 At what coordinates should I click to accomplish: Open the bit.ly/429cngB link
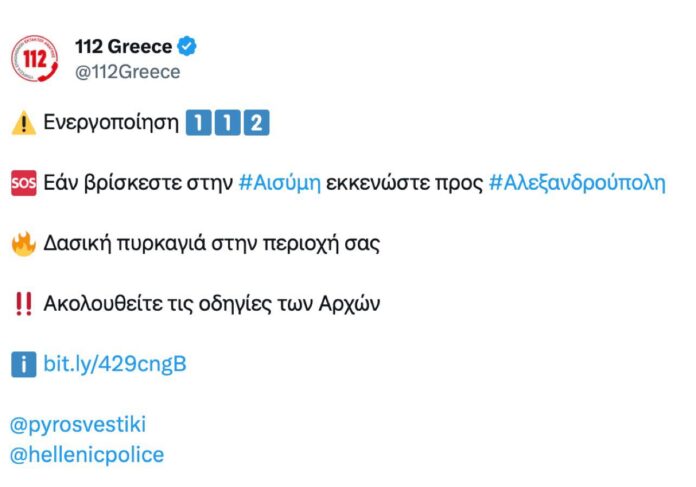115,364
